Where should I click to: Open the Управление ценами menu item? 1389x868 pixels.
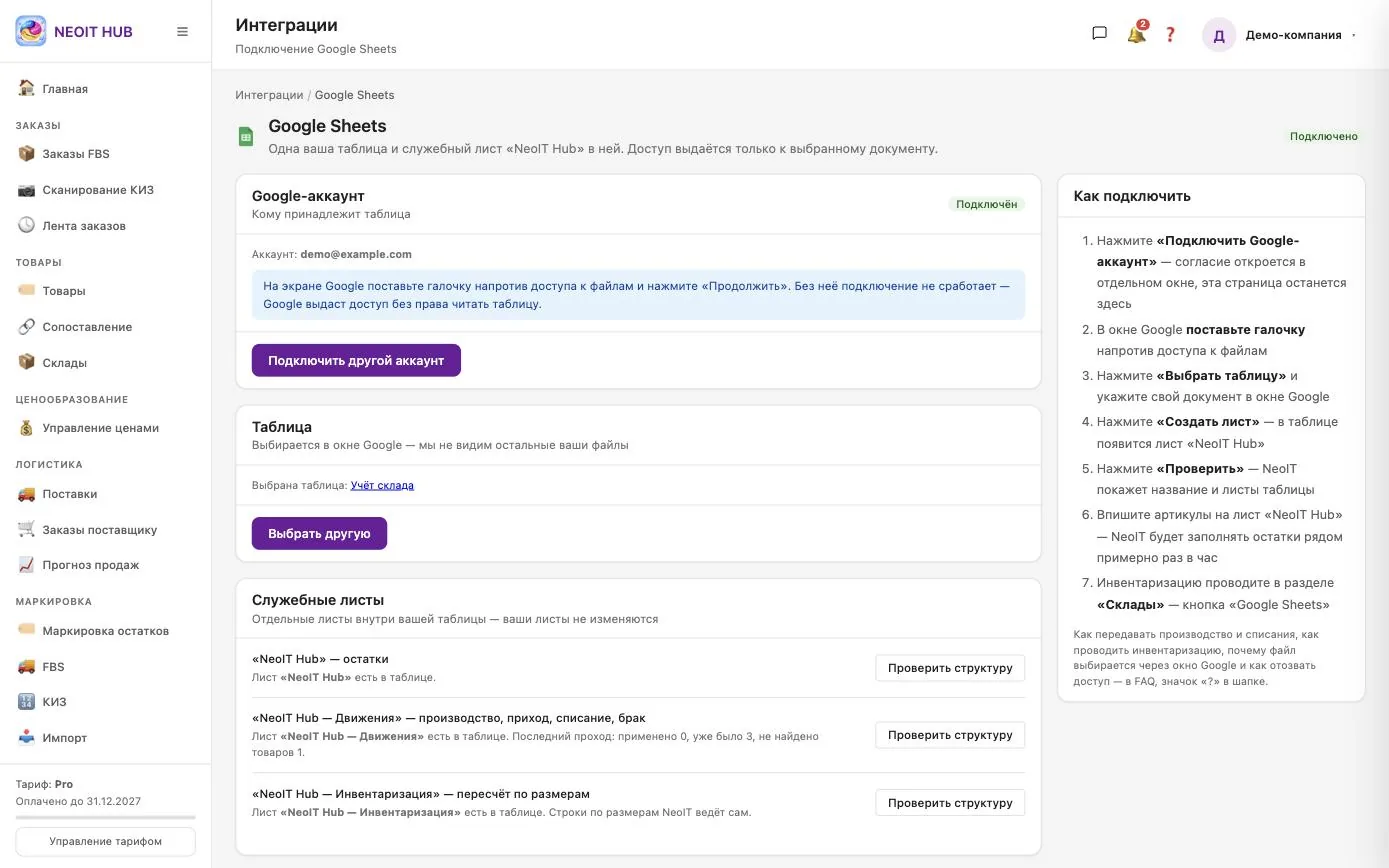(x=105, y=428)
